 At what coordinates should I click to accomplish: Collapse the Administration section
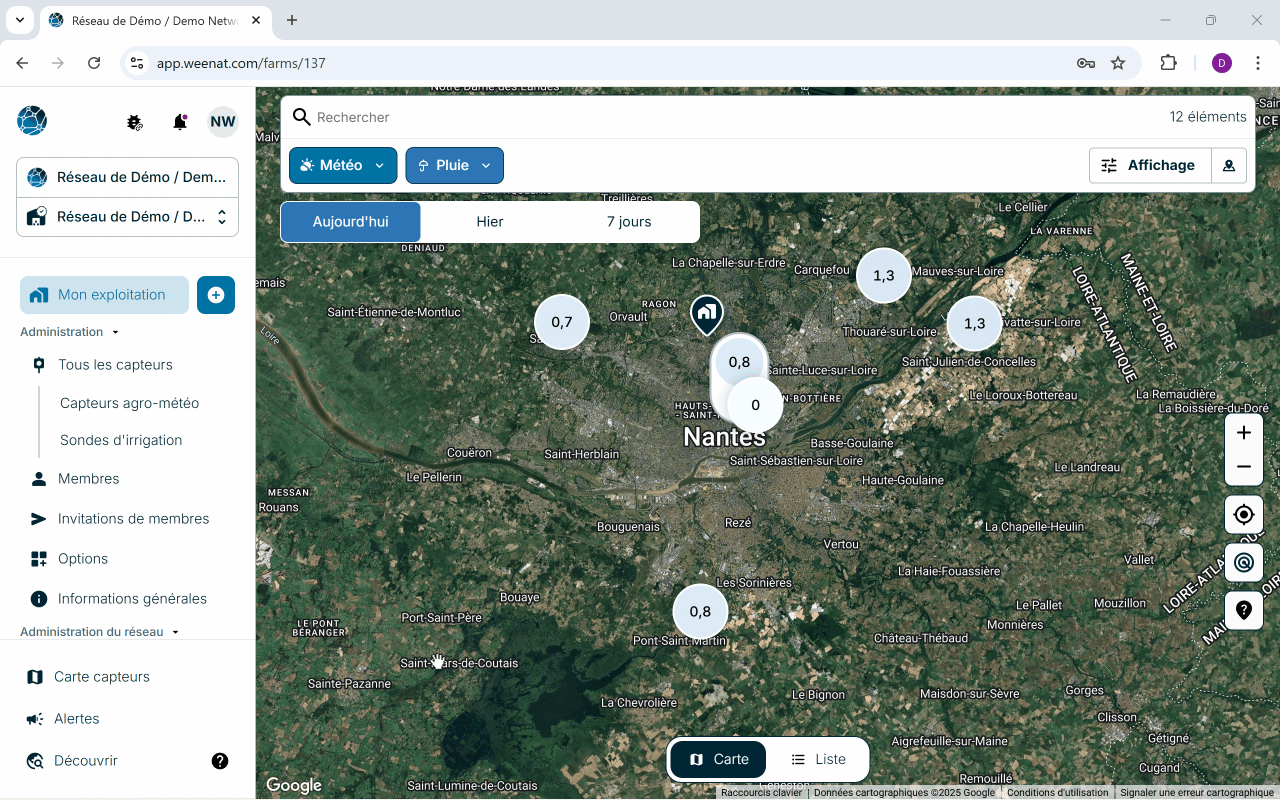(x=70, y=332)
